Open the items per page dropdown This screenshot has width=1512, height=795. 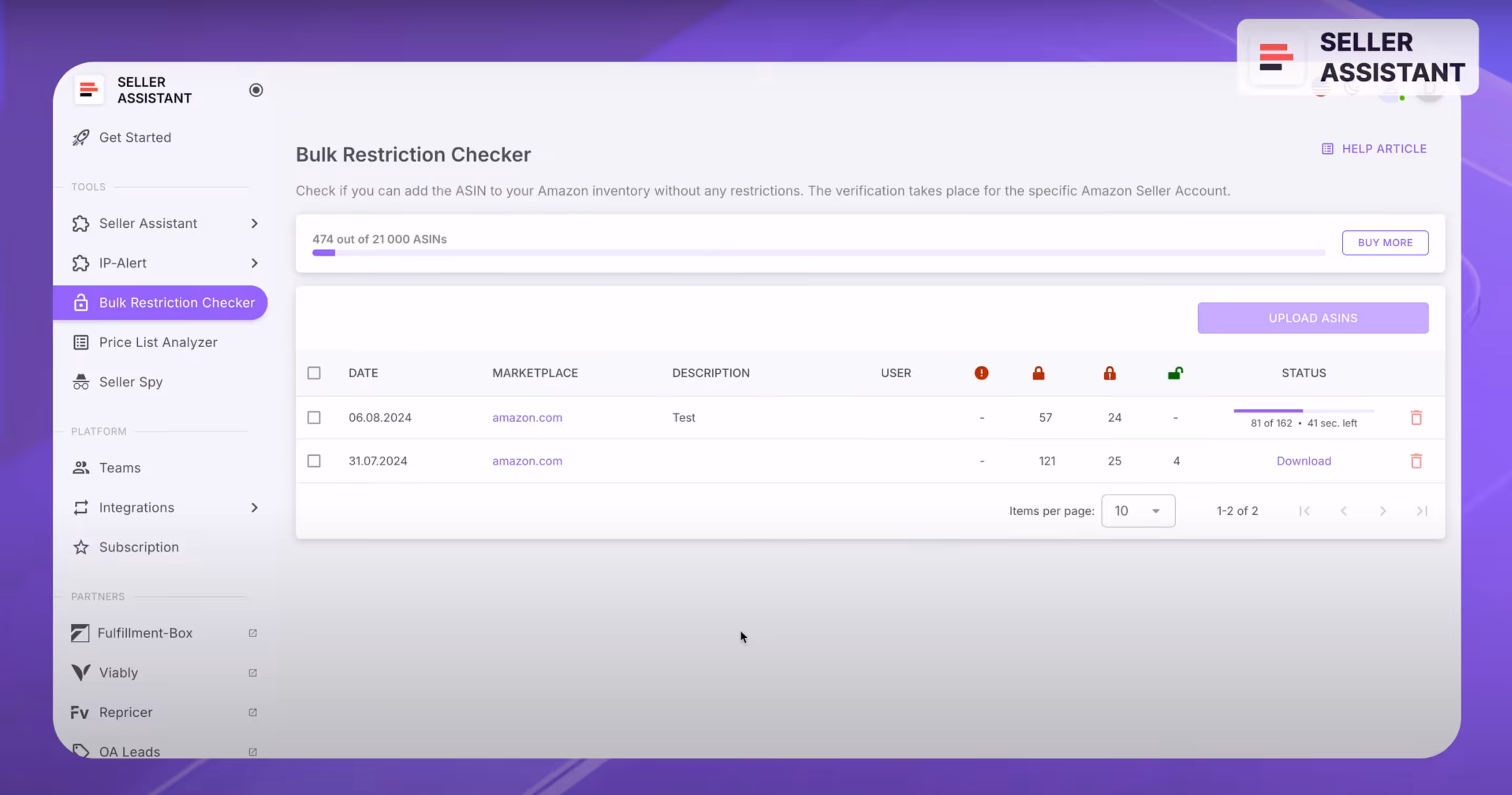click(x=1138, y=511)
